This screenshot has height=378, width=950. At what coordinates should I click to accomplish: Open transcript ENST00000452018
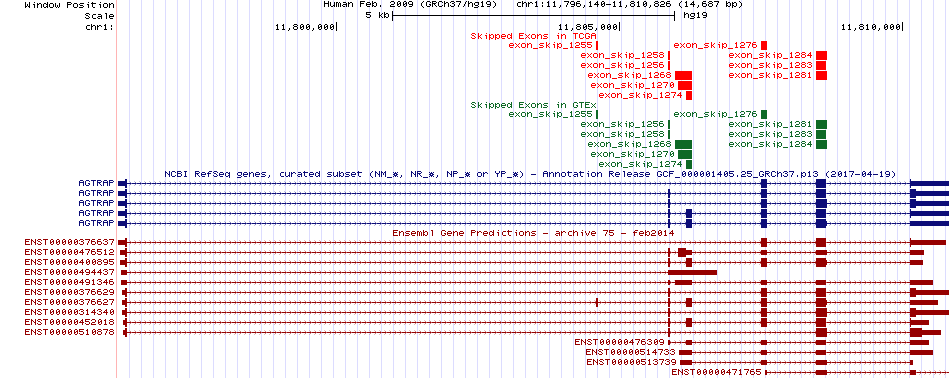tap(70, 322)
